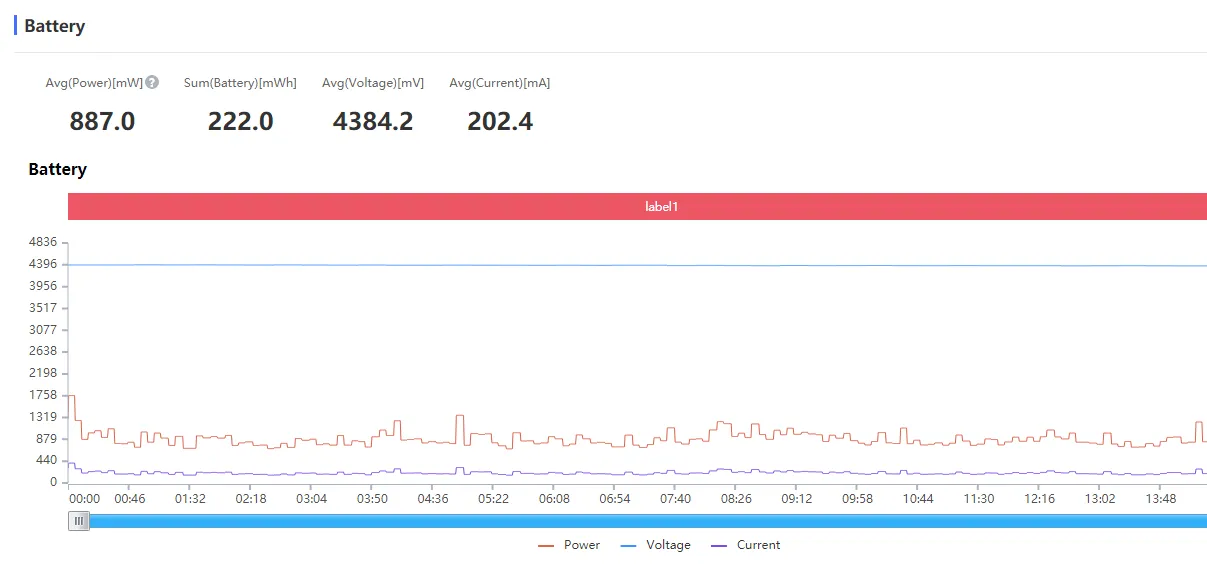Click the timeline zoom slider handle
Viewport: 1207px width, 571px height.
(x=78, y=520)
